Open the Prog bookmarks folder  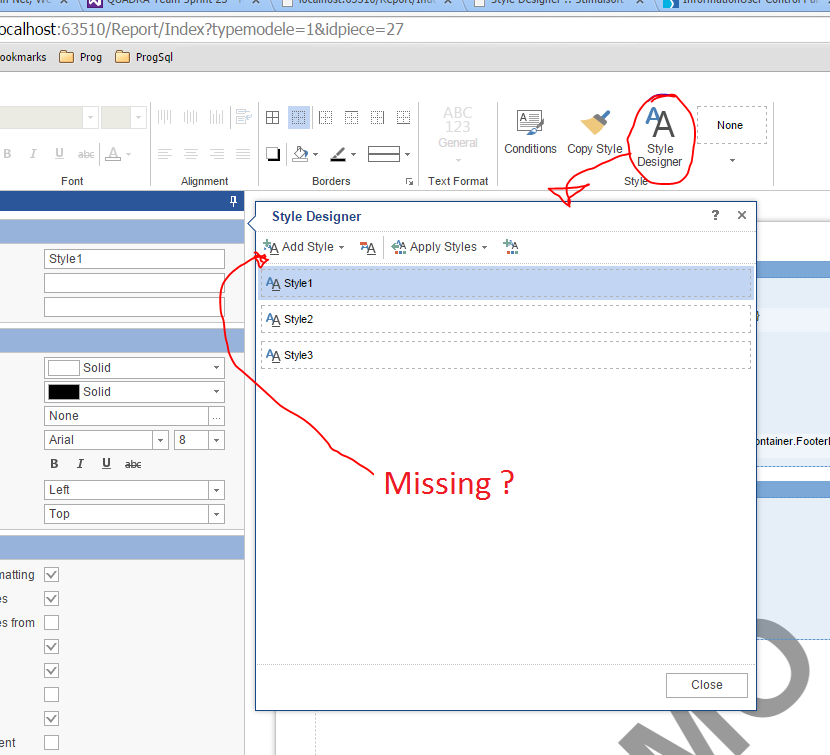click(80, 57)
